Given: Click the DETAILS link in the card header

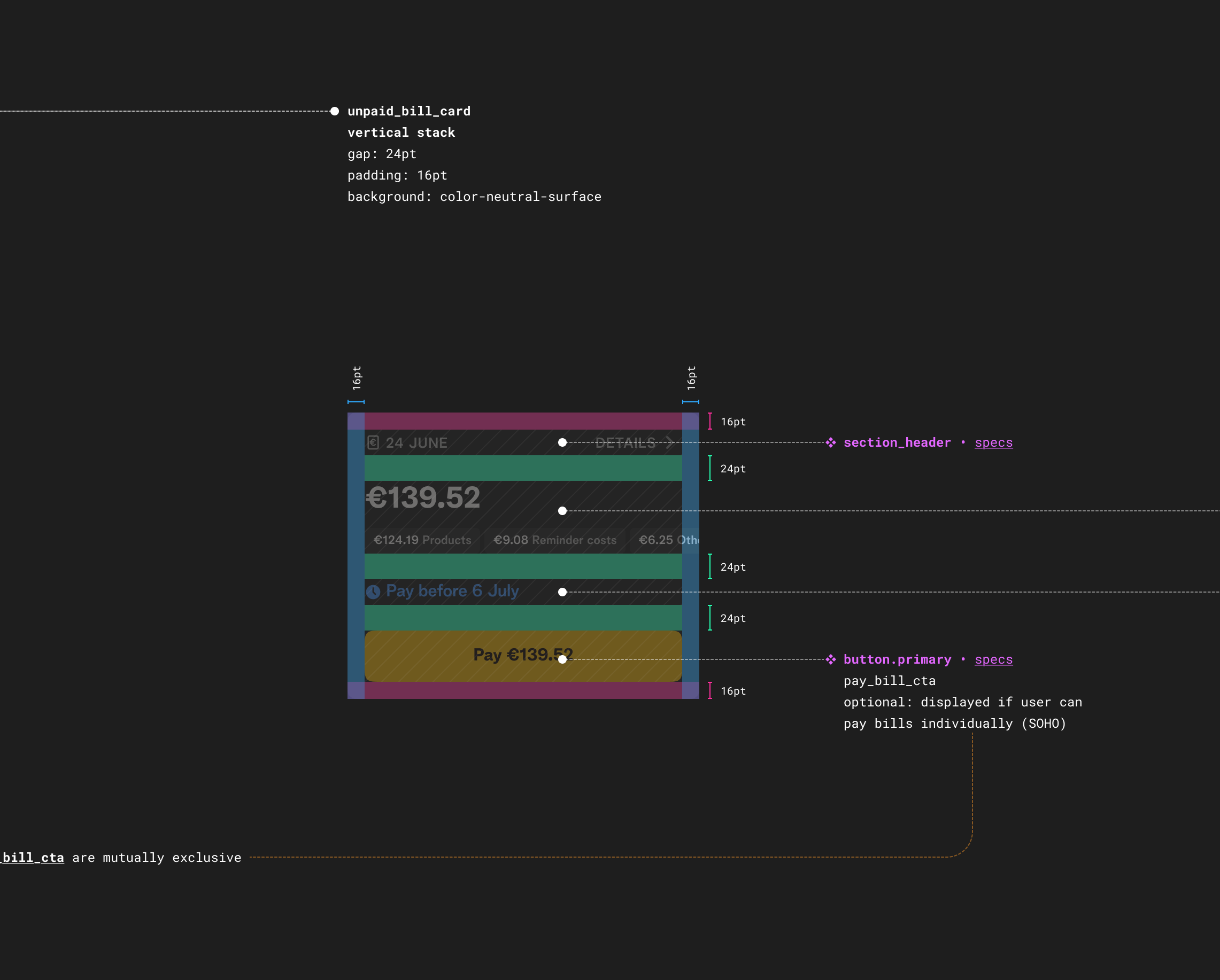Looking at the screenshot, I should click(x=626, y=444).
